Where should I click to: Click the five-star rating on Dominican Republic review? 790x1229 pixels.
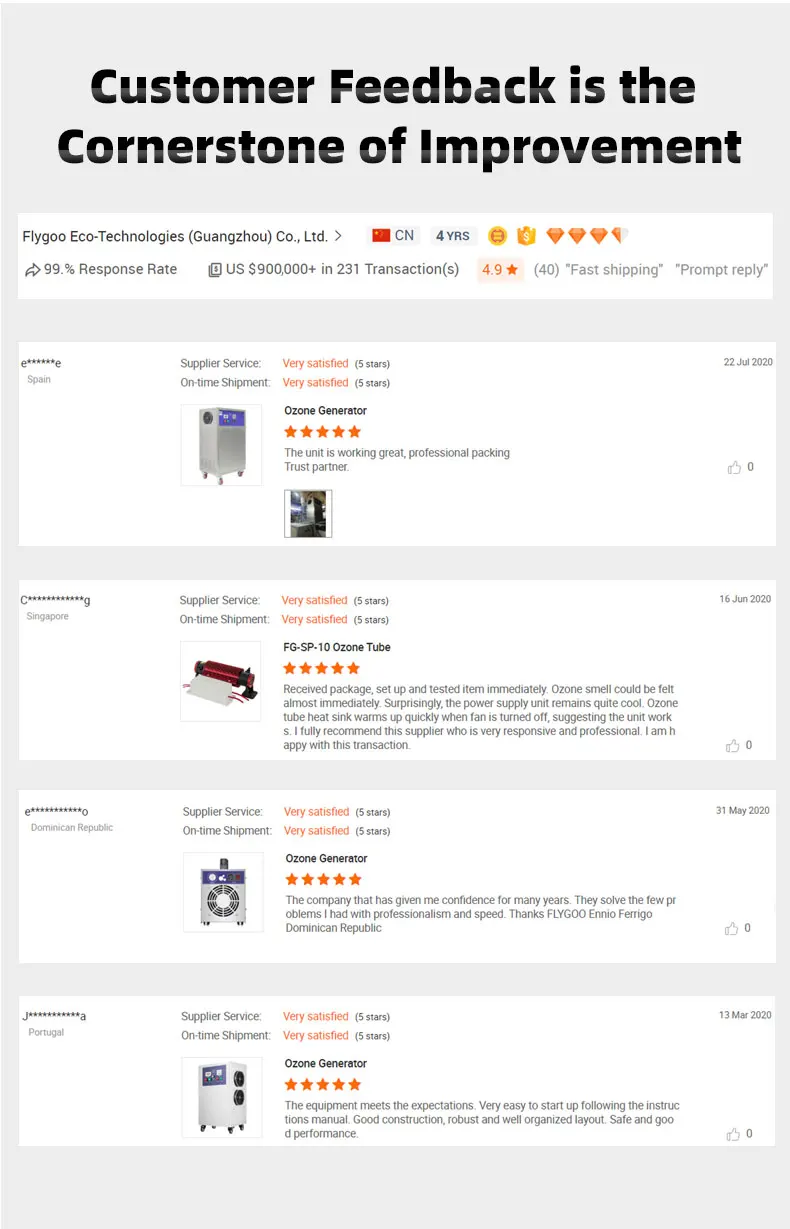point(323,879)
